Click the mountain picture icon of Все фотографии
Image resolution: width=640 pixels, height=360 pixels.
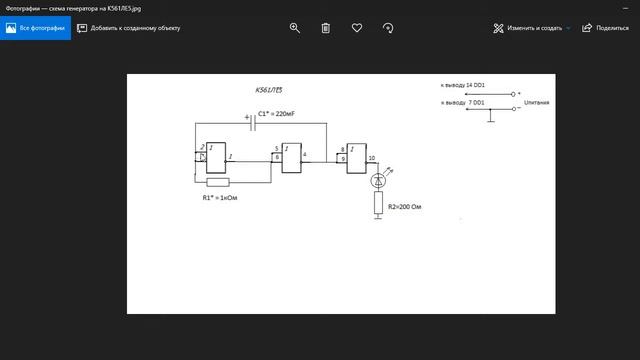pos(11,28)
